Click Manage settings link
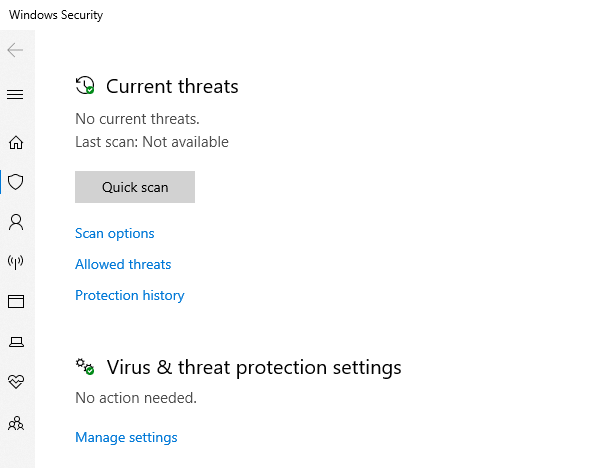 coord(126,437)
